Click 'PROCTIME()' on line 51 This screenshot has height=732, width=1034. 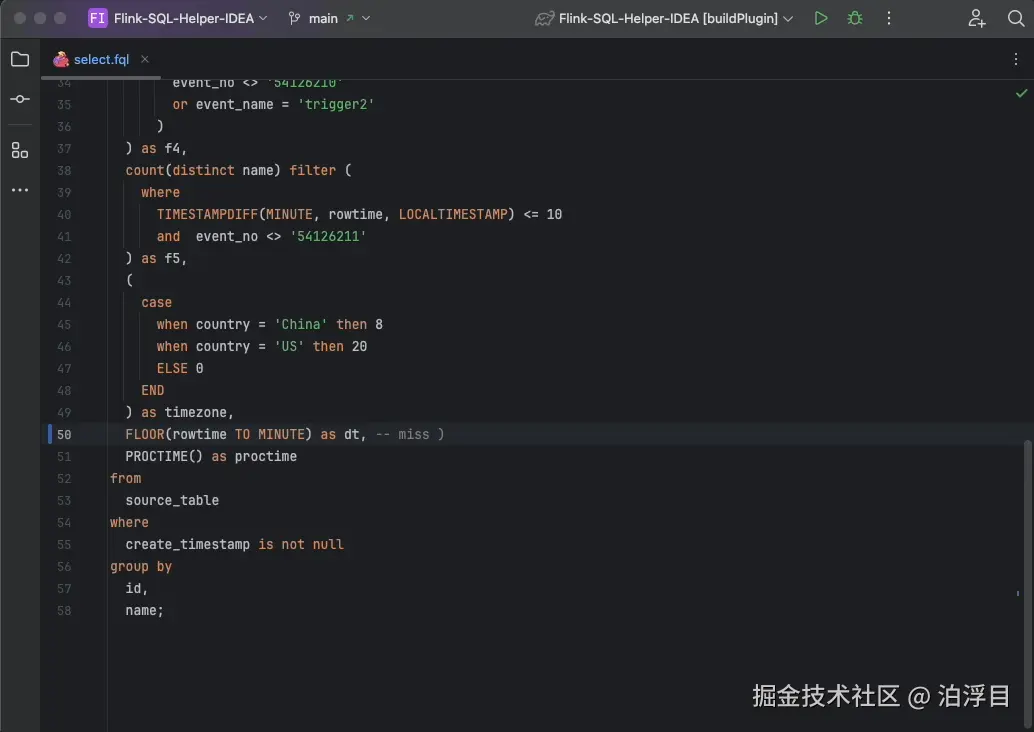pos(164,456)
